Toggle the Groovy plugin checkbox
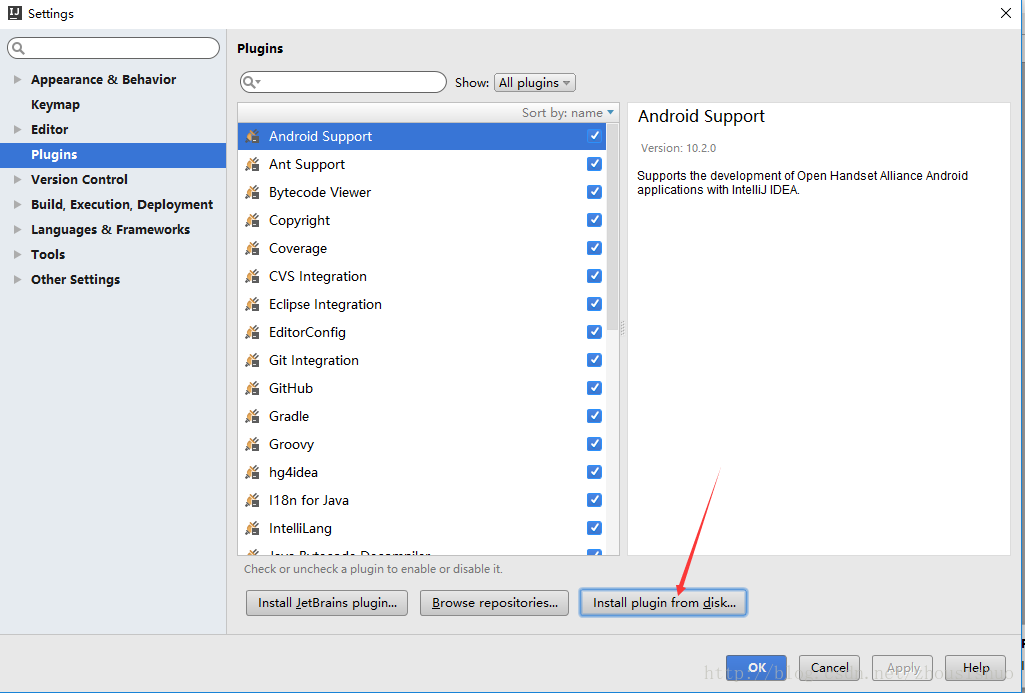Viewport: 1025px width, 693px height. (594, 444)
